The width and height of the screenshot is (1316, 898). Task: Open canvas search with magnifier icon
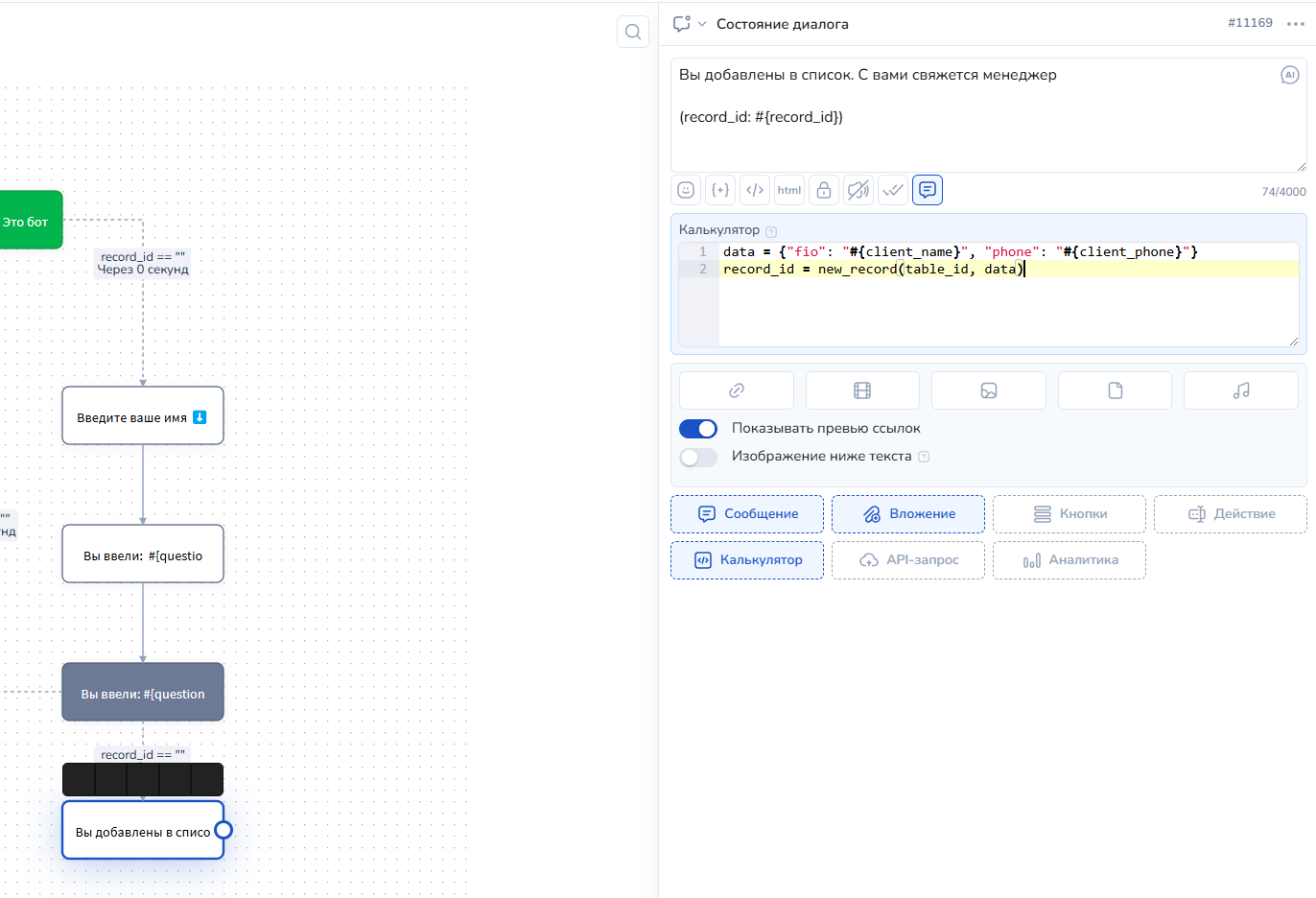(x=633, y=32)
